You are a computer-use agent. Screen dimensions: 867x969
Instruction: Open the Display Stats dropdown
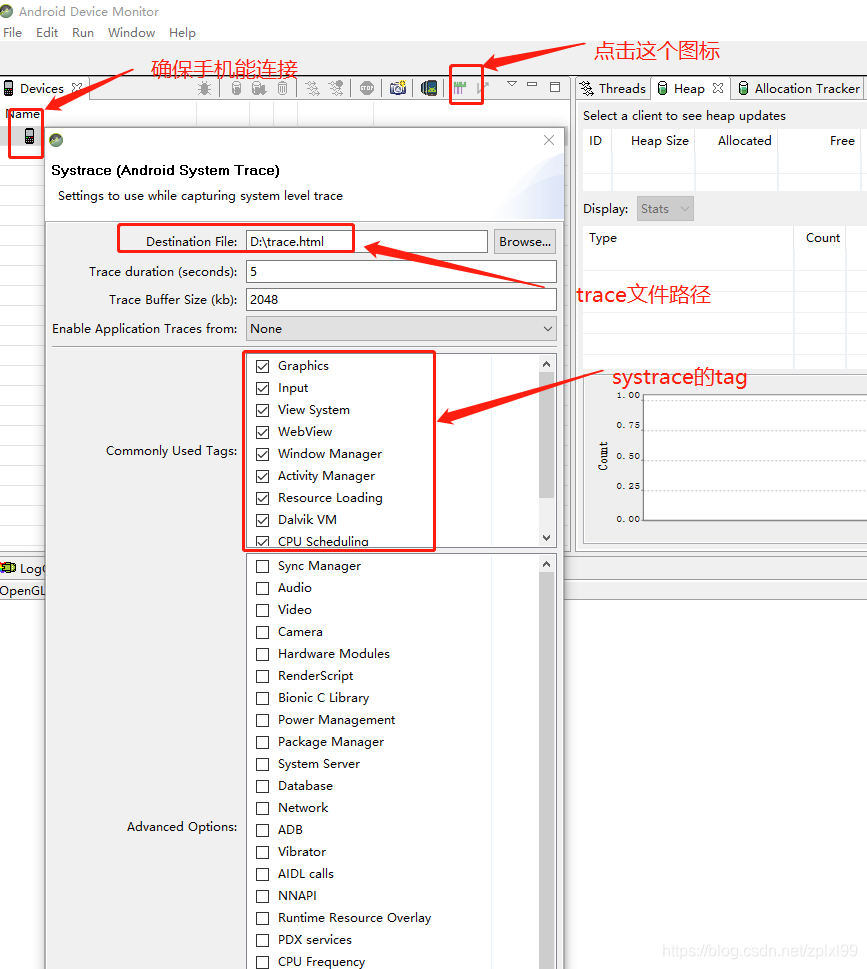coord(665,209)
